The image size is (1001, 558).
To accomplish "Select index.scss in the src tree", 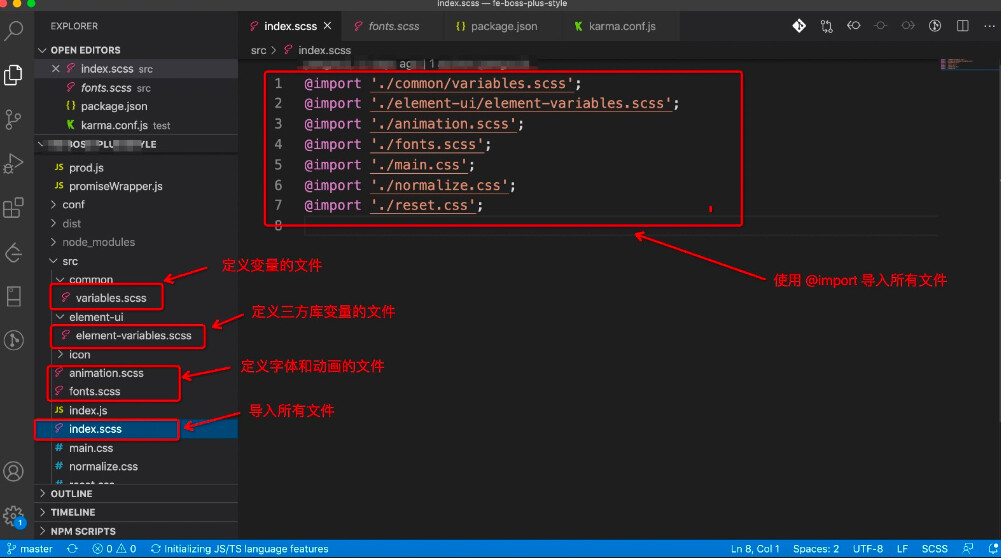I will pyautogui.click(x=94, y=429).
